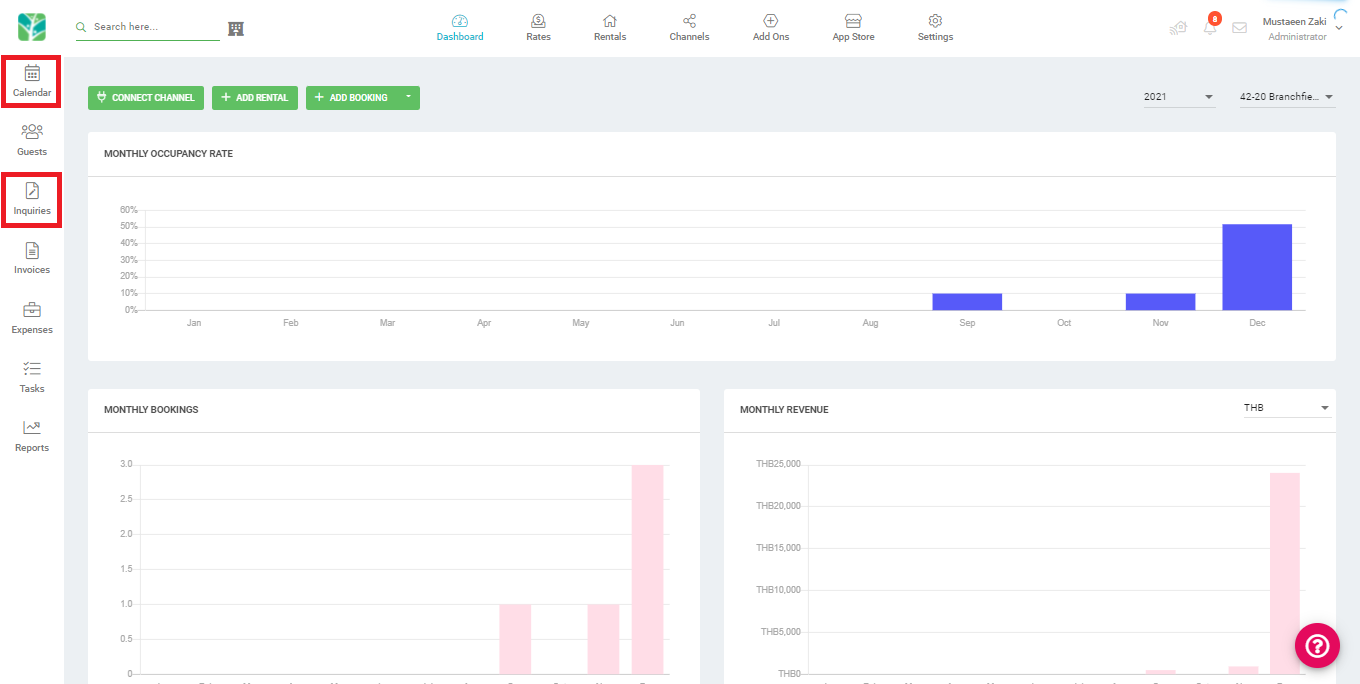Open the THB currency dropdown
Viewport: 1360px width, 684px height.
(1286, 408)
